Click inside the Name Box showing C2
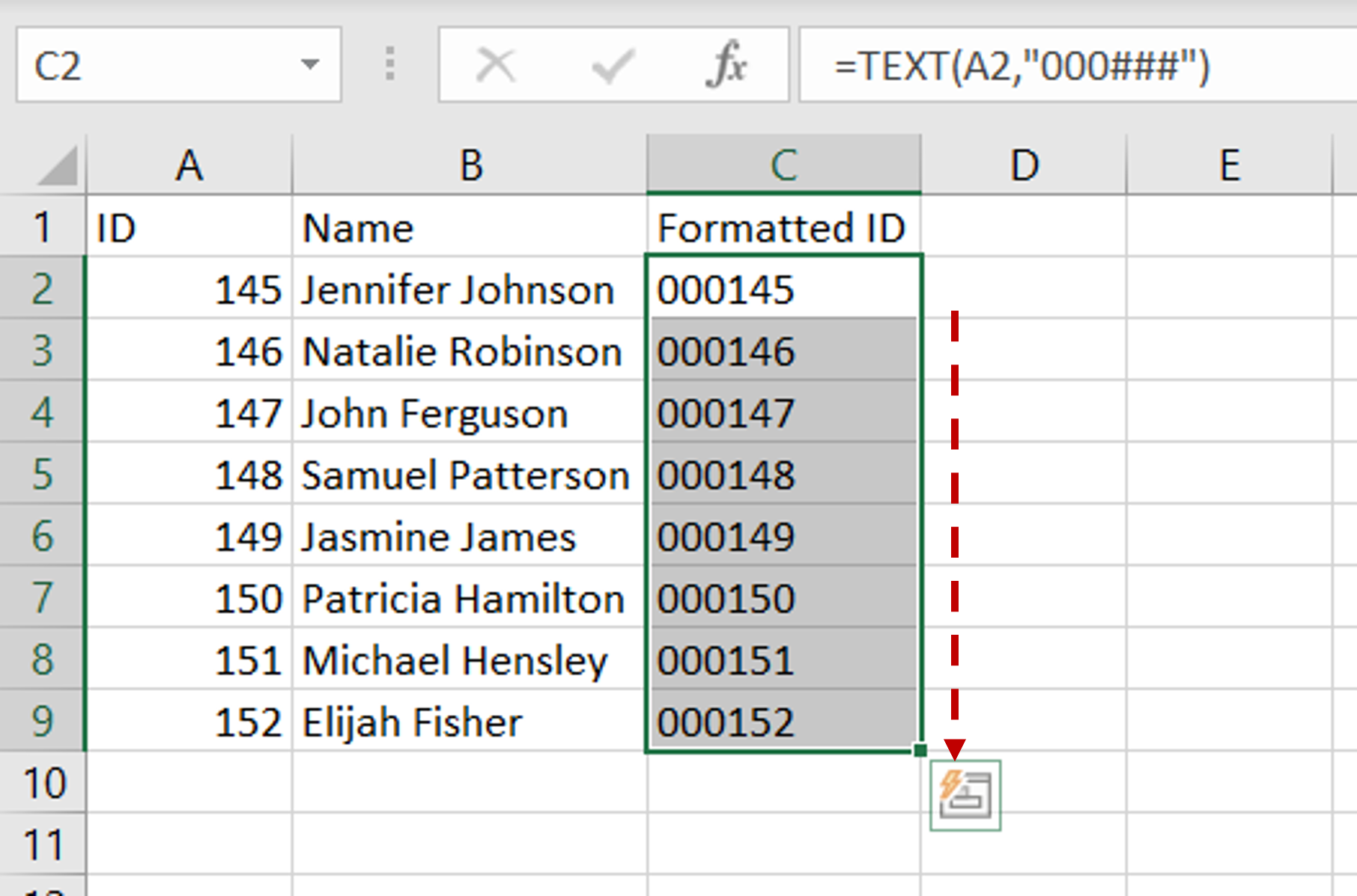This screenshot has height=896, width=1357. point(112,65)
